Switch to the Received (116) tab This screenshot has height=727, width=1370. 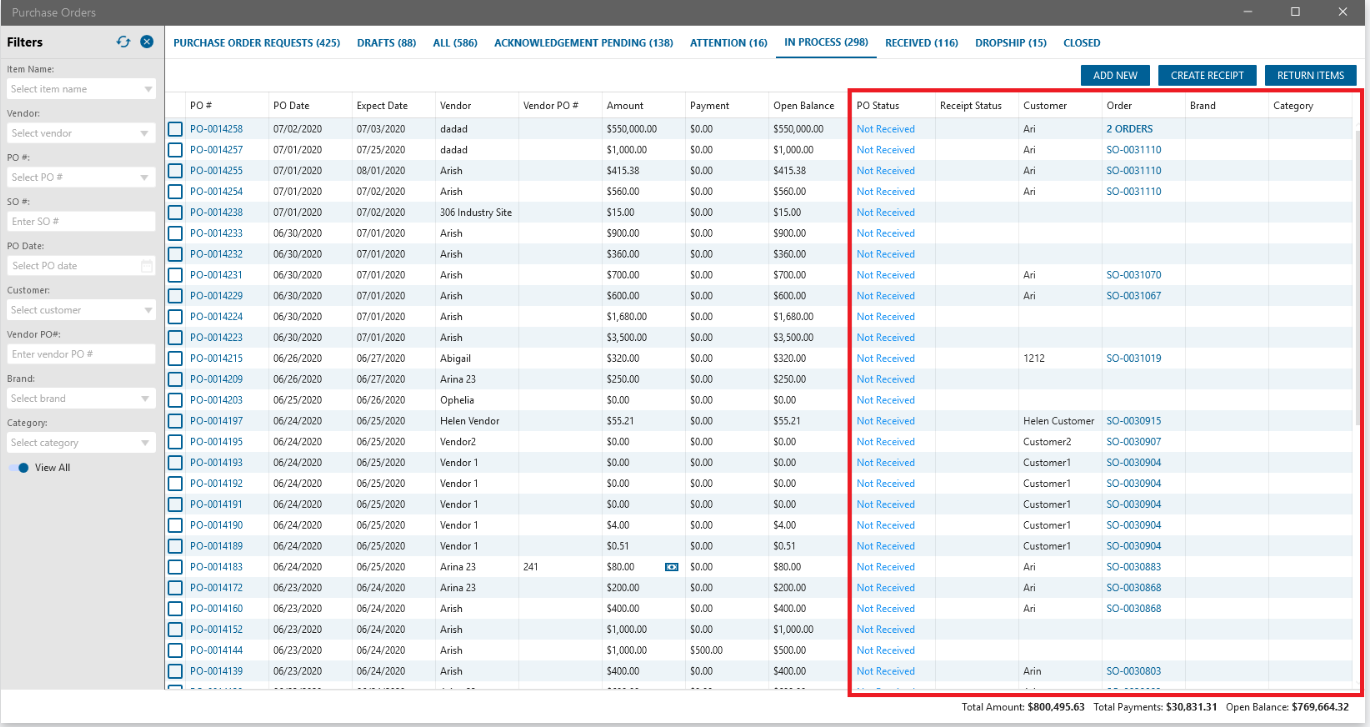(922, 43)
